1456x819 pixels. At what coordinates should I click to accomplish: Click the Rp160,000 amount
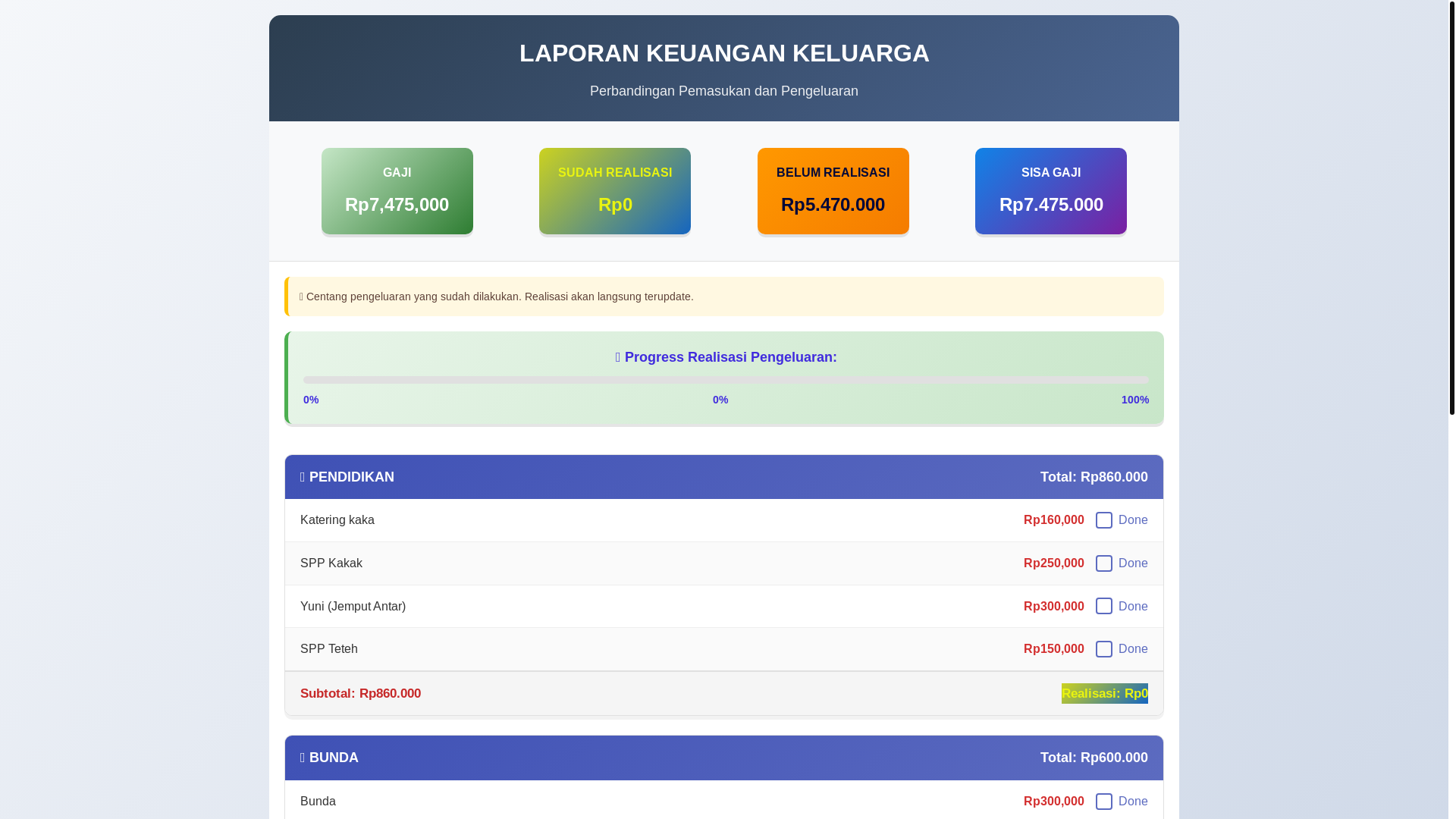click(x=1054, y=520)
